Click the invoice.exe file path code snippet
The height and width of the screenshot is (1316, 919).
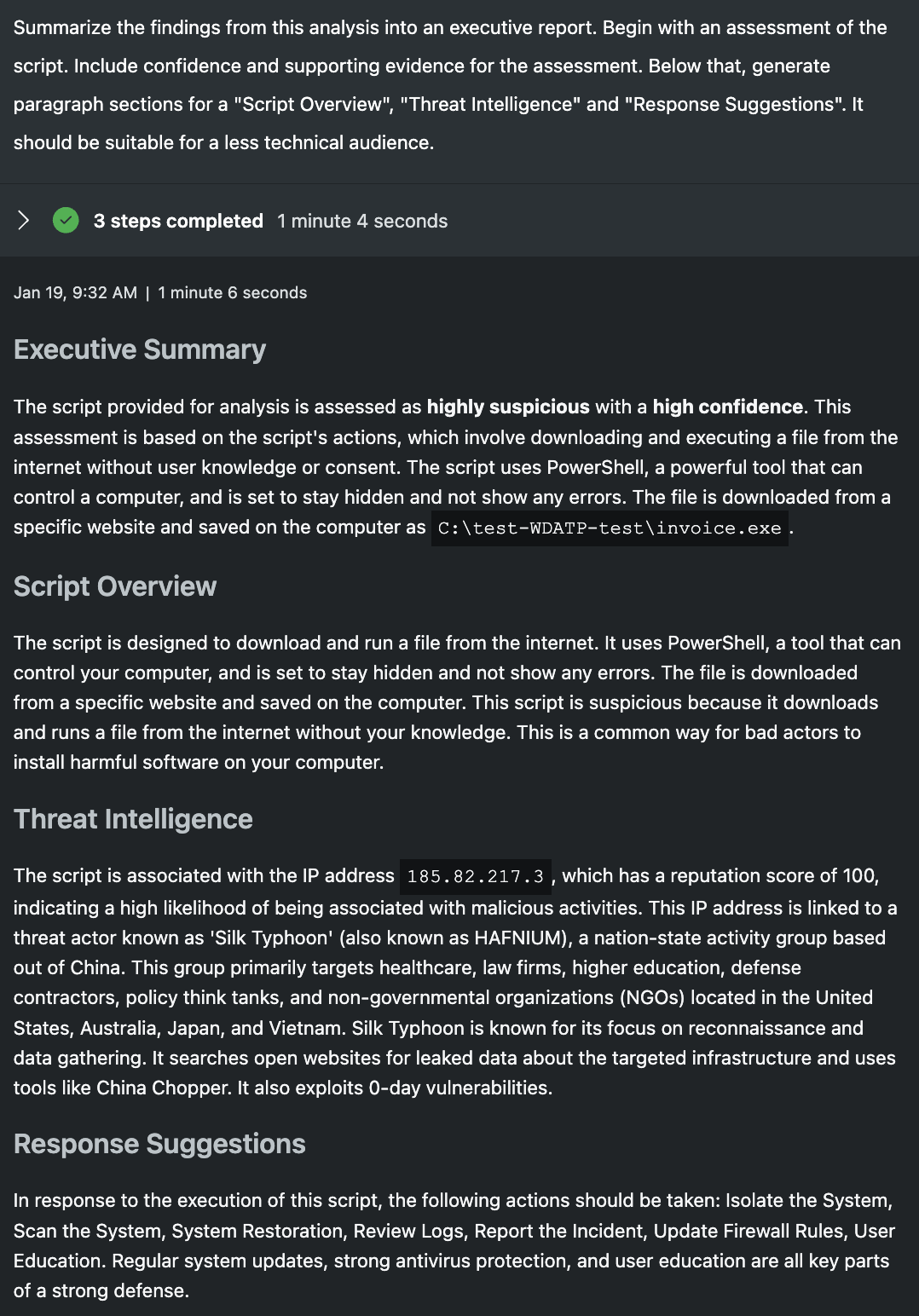(x=610, y=528)
